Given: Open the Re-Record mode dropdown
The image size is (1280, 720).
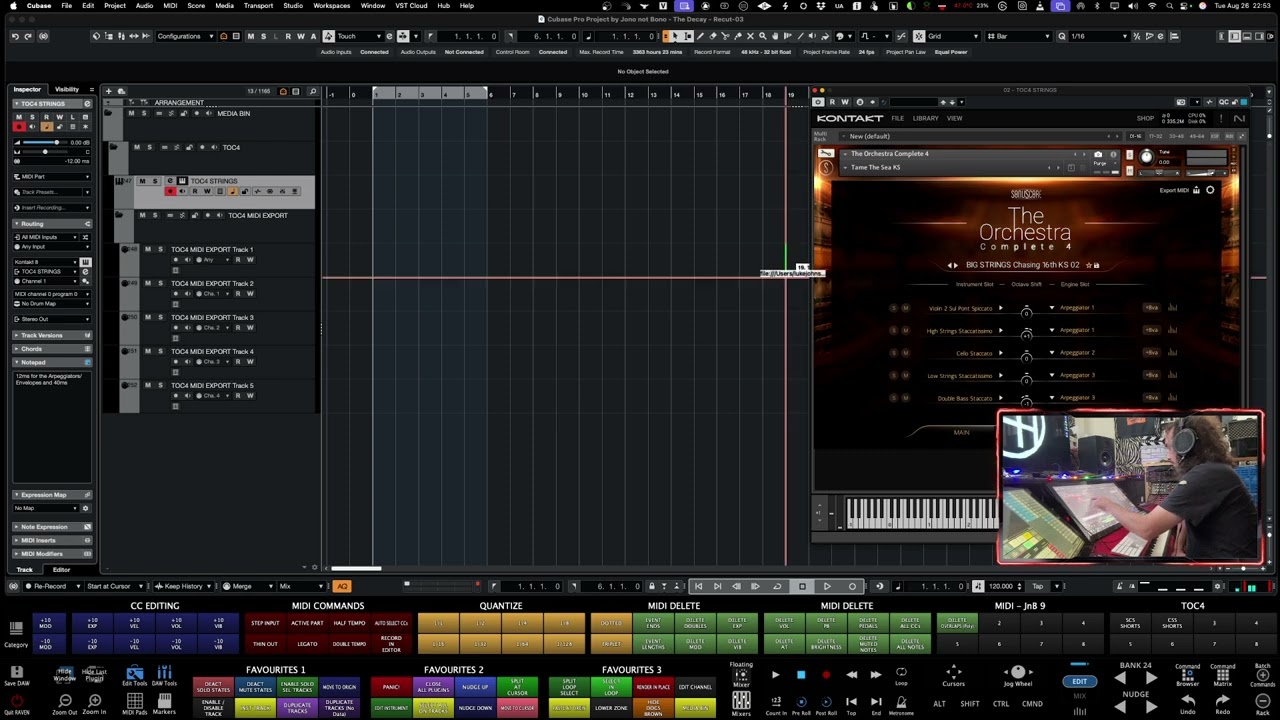Looking at the screenshot, I should (x=52, y=586).
